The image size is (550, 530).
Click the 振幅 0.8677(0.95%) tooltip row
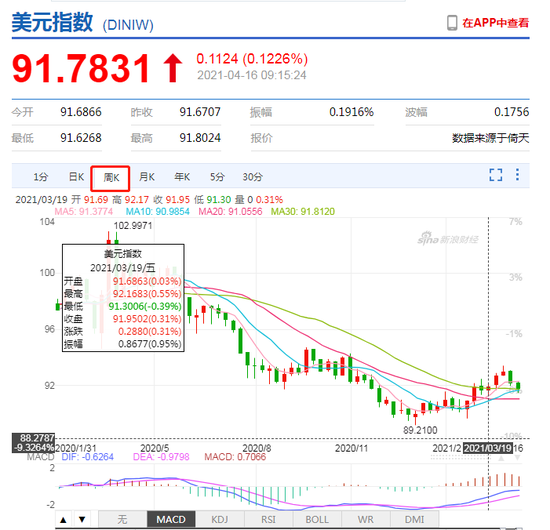click(123, 344)
